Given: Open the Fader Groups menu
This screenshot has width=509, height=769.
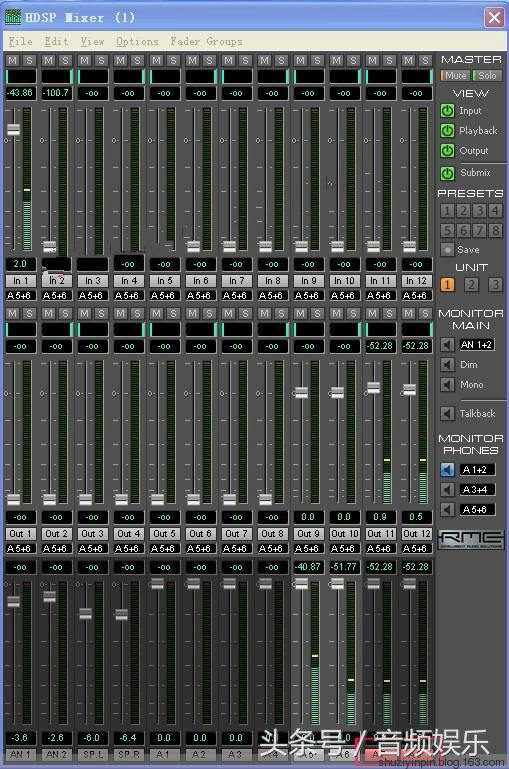Looking at the screenshot, I should [x=206, y=42].
